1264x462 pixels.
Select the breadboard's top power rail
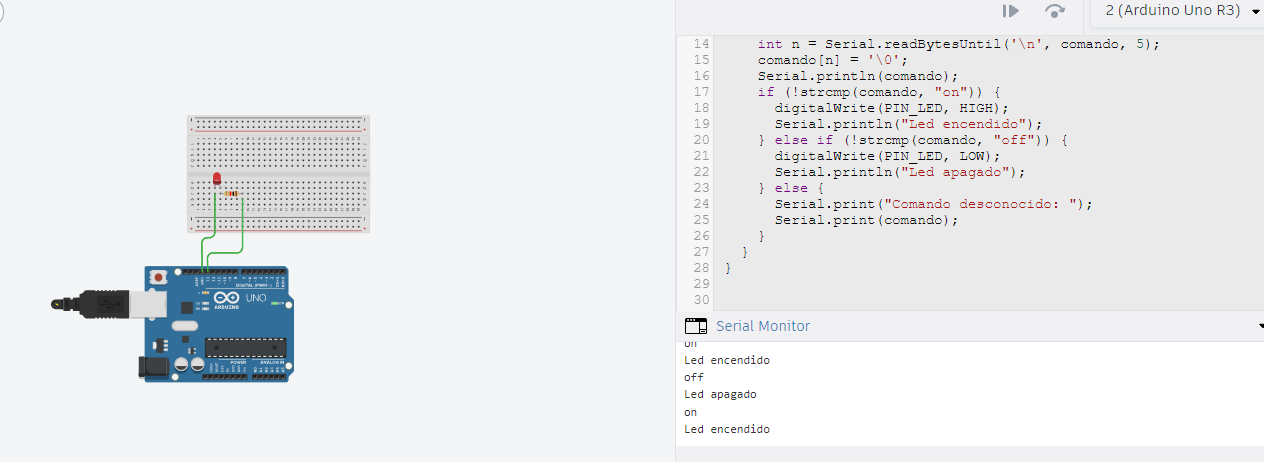click(278, 124)
